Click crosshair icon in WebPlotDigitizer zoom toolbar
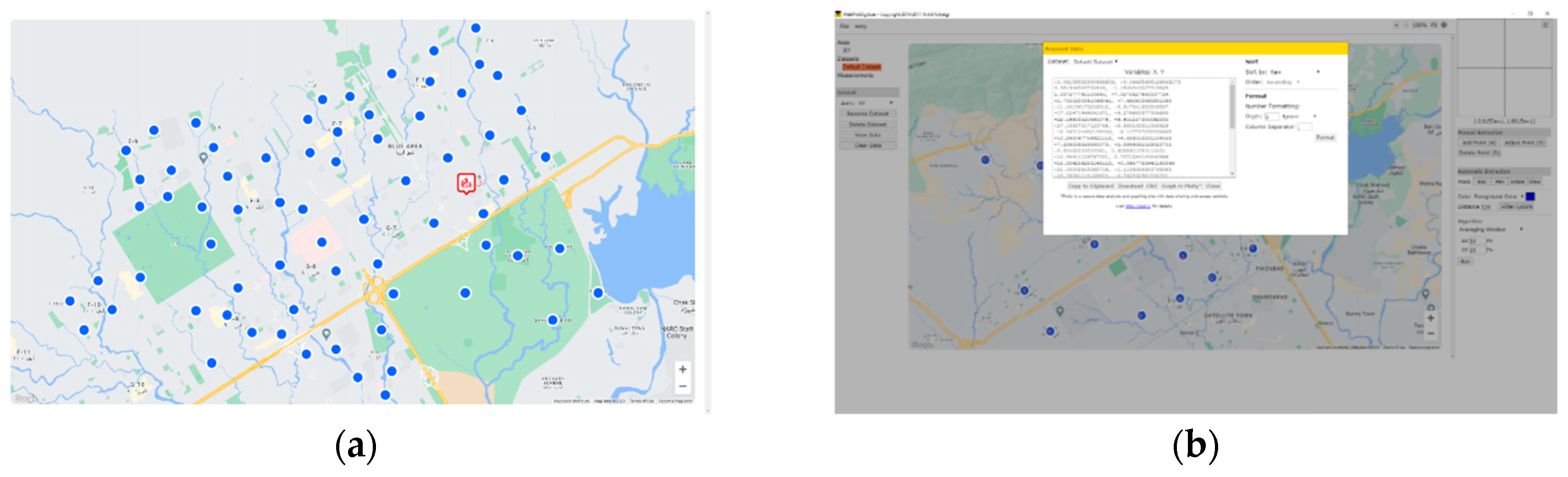This screenshot has width=1568, height=477. pyautogui.click(x=1444, y=26)
